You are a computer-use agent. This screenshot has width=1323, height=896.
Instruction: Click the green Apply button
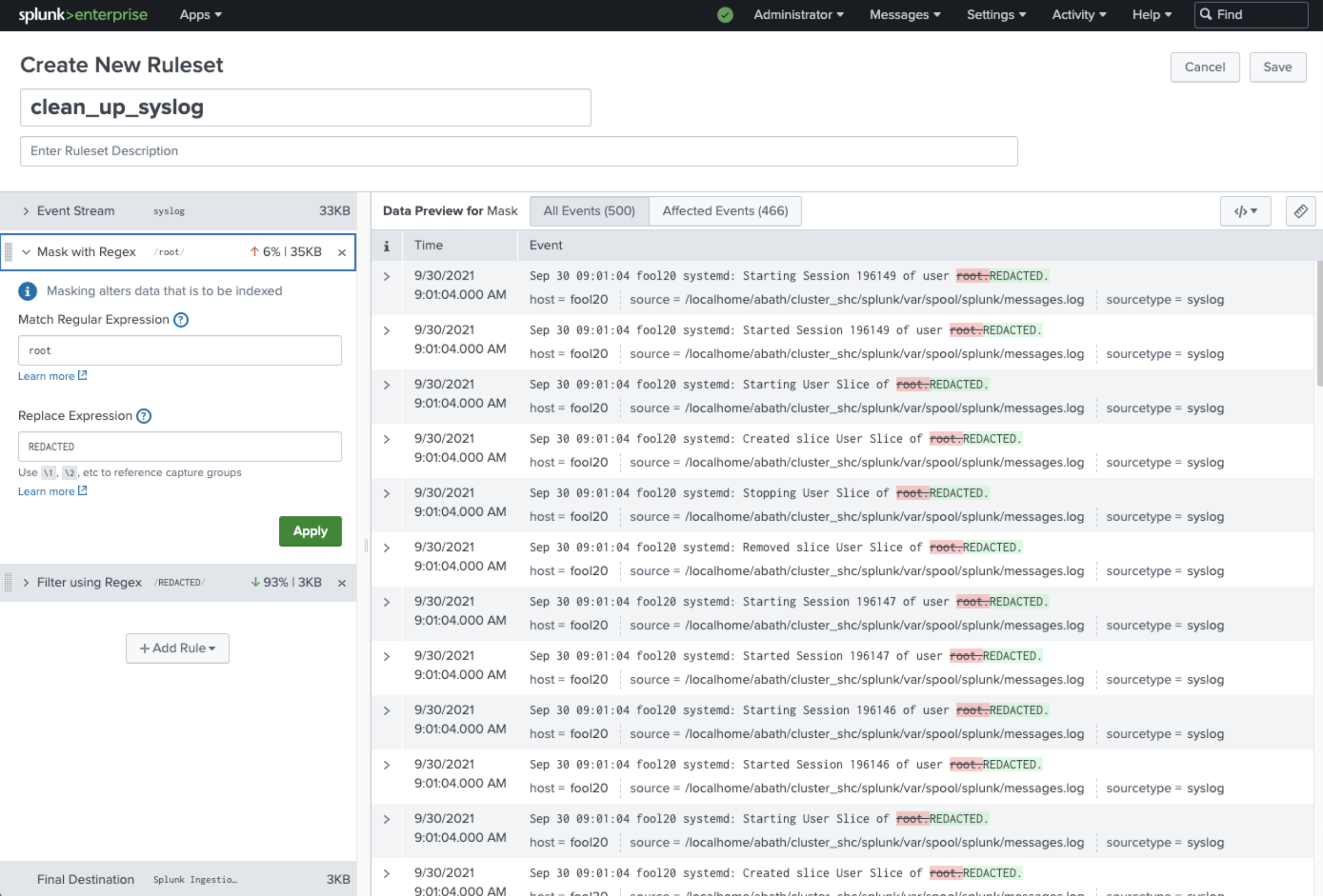[310, 531]
